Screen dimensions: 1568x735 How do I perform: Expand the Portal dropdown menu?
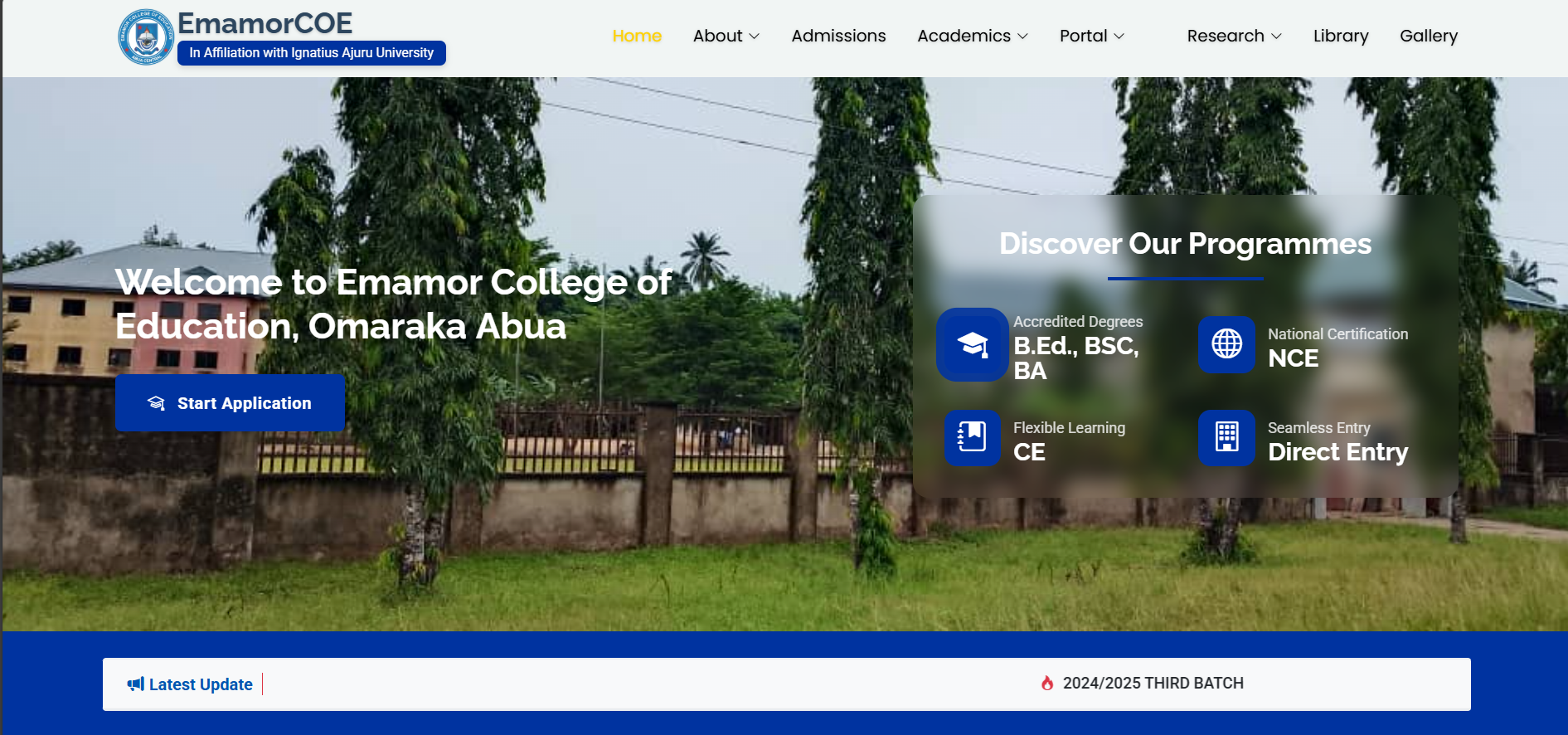click(1092, 36)
